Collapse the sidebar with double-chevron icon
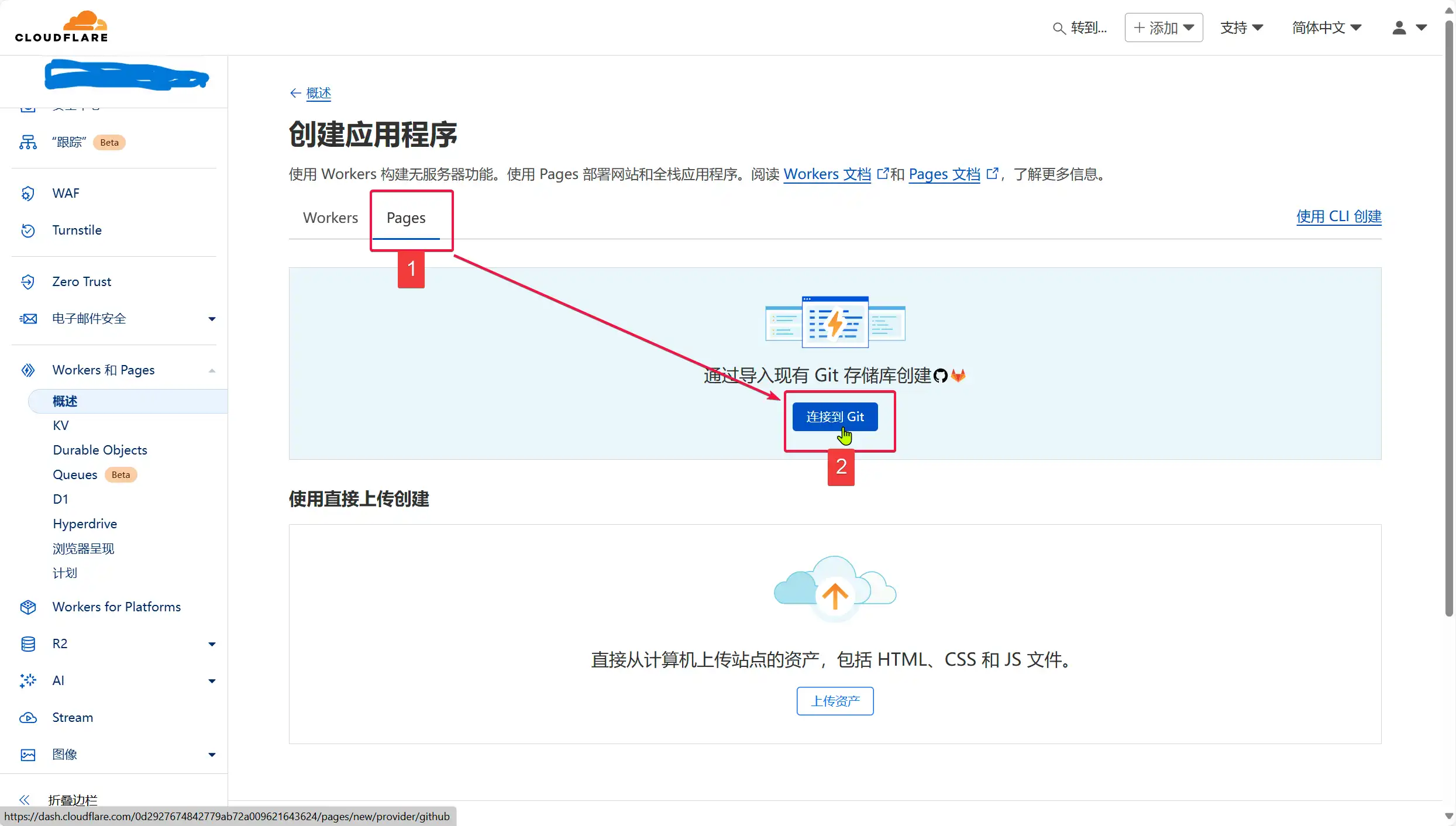The image size is (1456, 826). [x=24, y=800]
